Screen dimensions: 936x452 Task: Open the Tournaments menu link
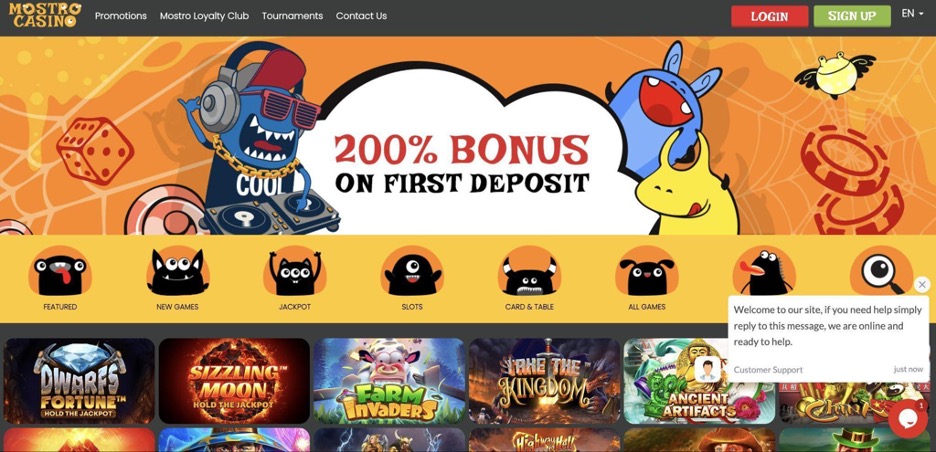[292, 16]
